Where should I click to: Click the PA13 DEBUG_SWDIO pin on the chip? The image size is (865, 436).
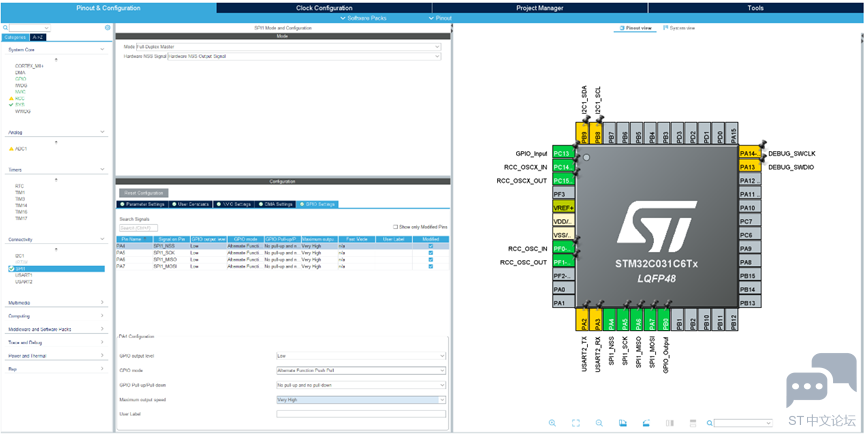[x=750, y=167]
